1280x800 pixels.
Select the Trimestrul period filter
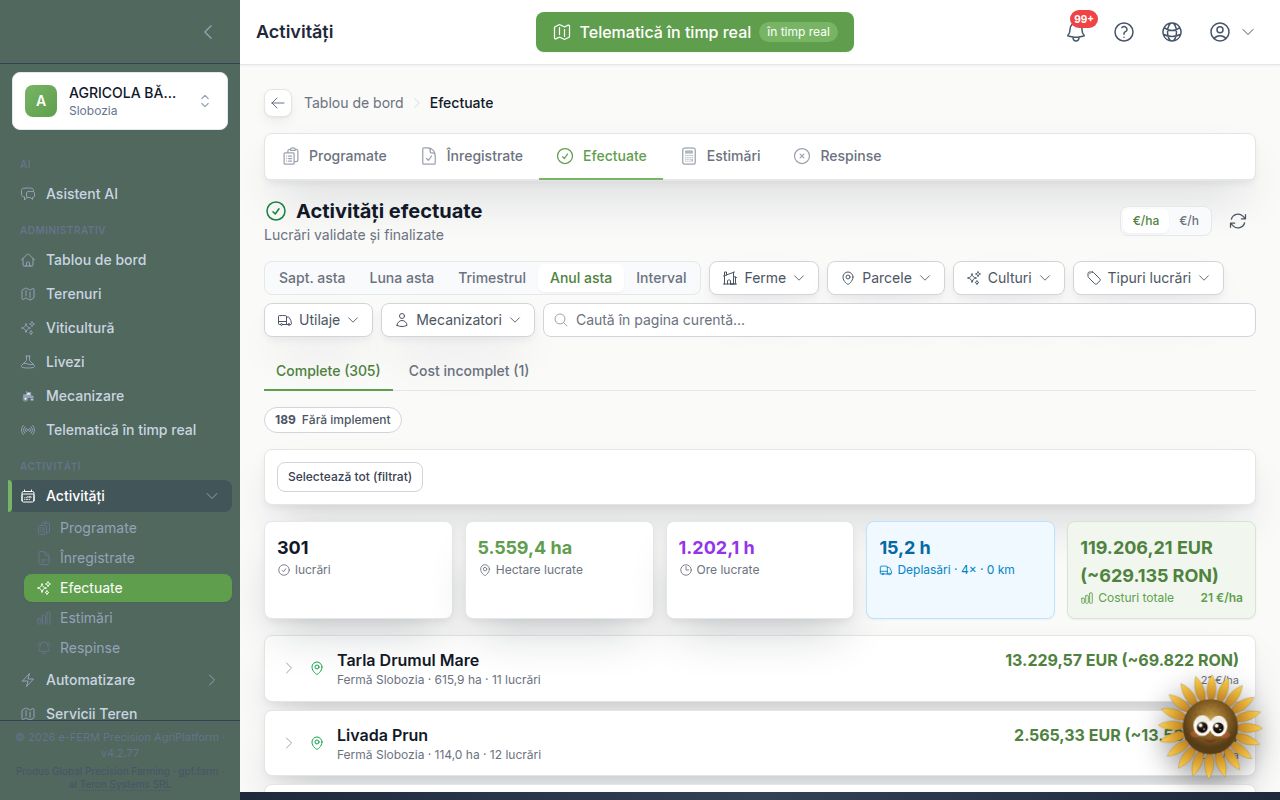492,278
